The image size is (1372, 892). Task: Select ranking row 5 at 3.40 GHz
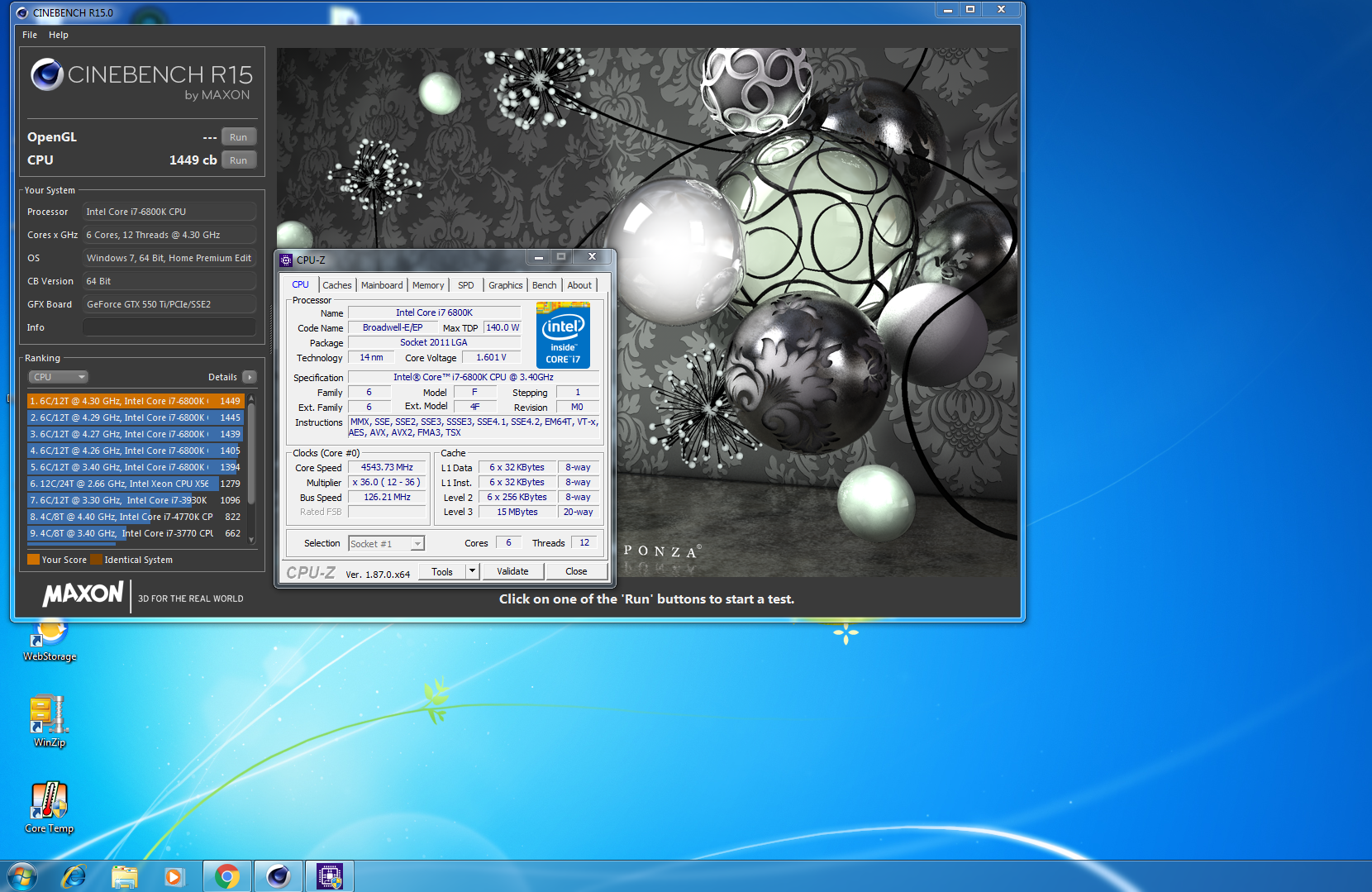point(135,467)
